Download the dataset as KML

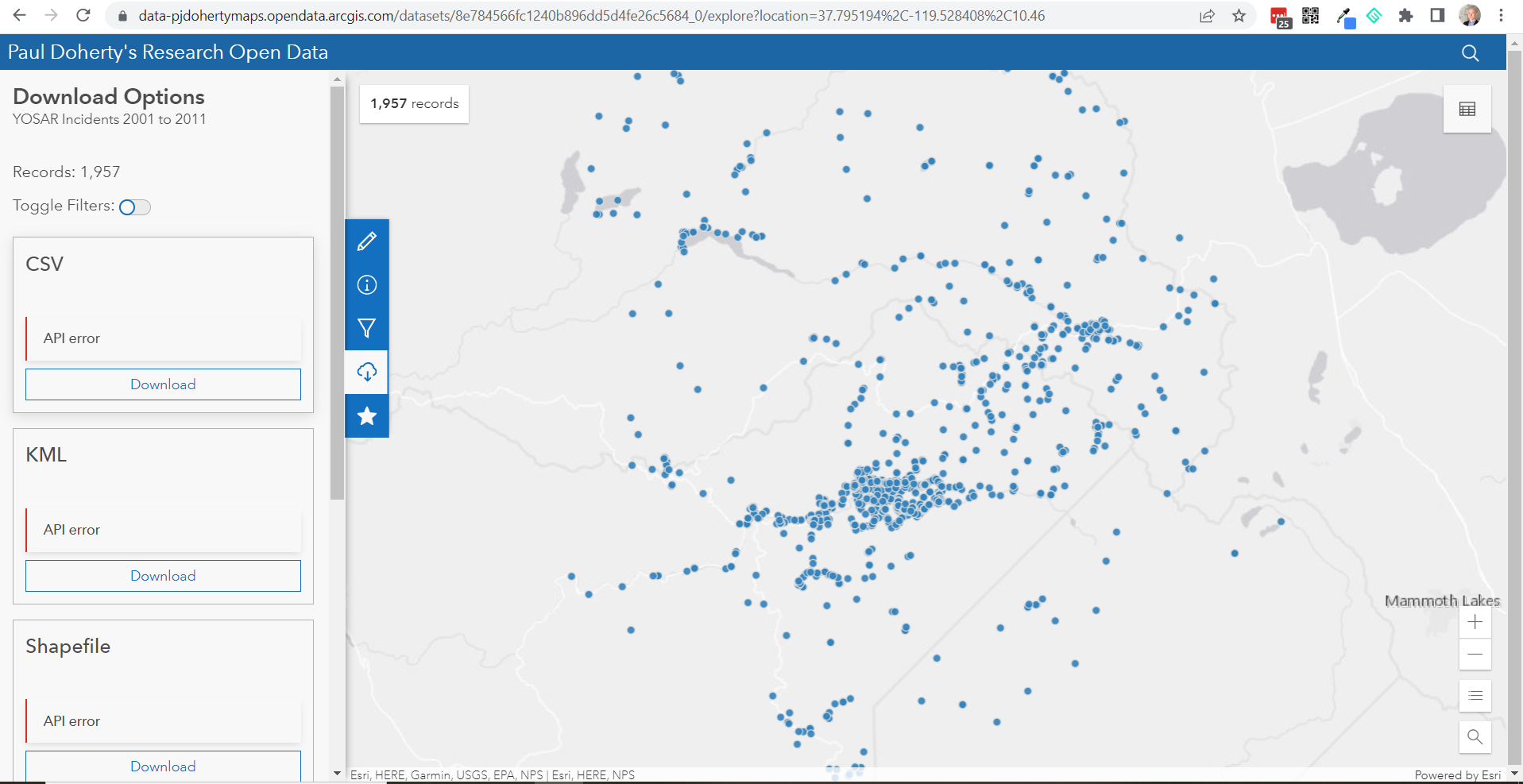point(163,575)
